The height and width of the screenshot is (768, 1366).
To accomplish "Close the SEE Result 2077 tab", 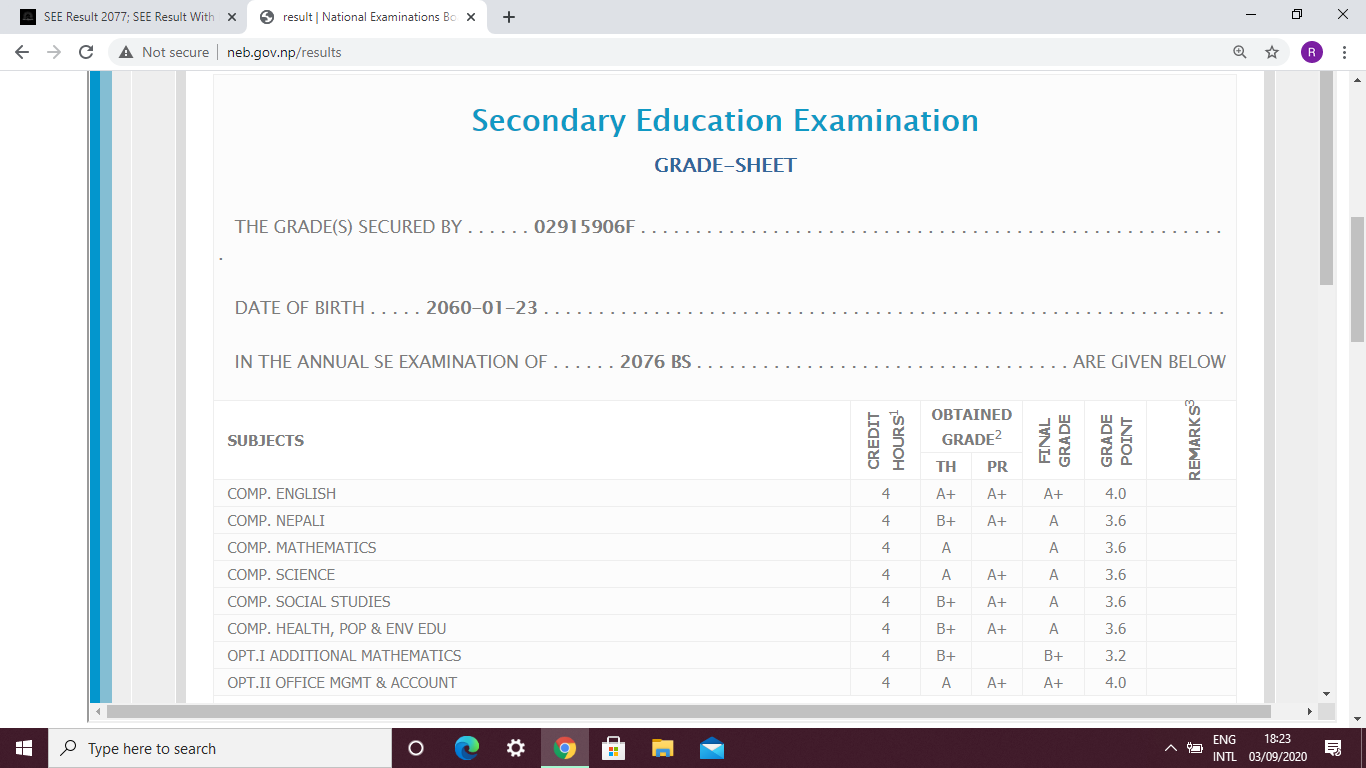I will 232,17.
